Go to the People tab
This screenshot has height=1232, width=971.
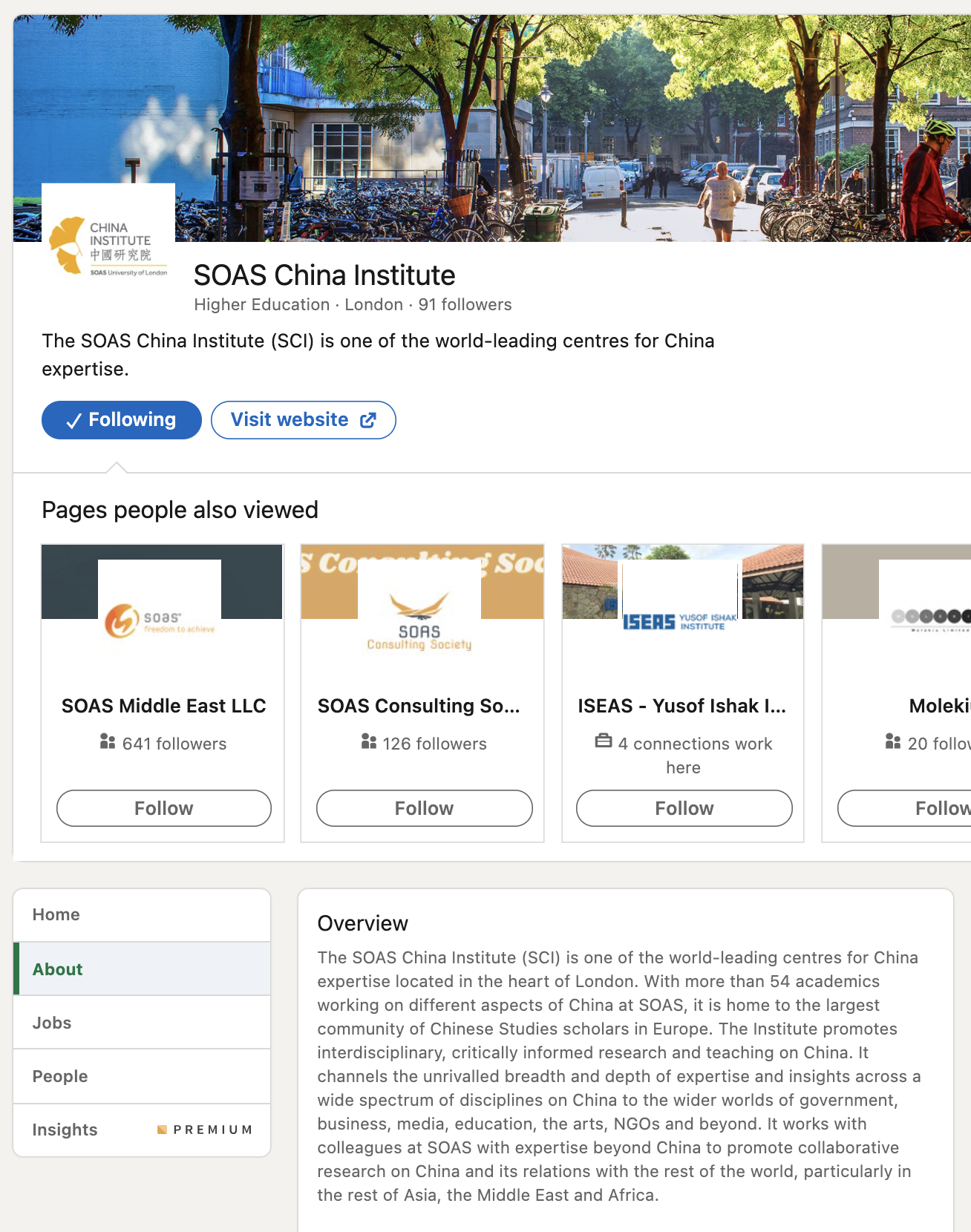coord(142,1076)
